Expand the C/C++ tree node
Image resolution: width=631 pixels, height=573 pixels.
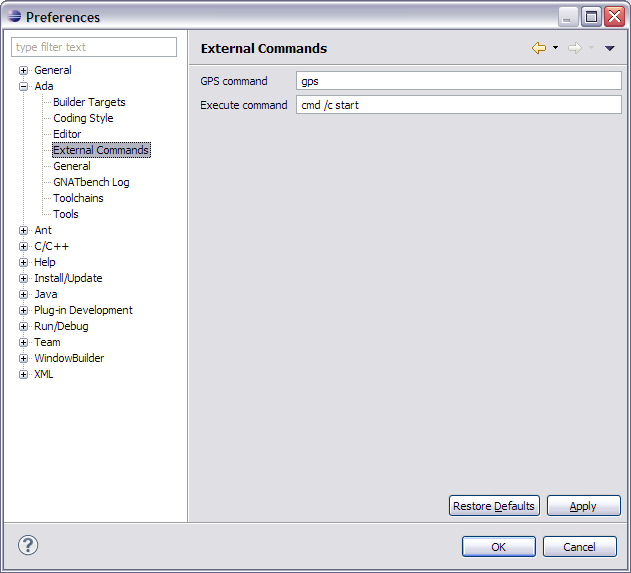[x=23, y=246]
